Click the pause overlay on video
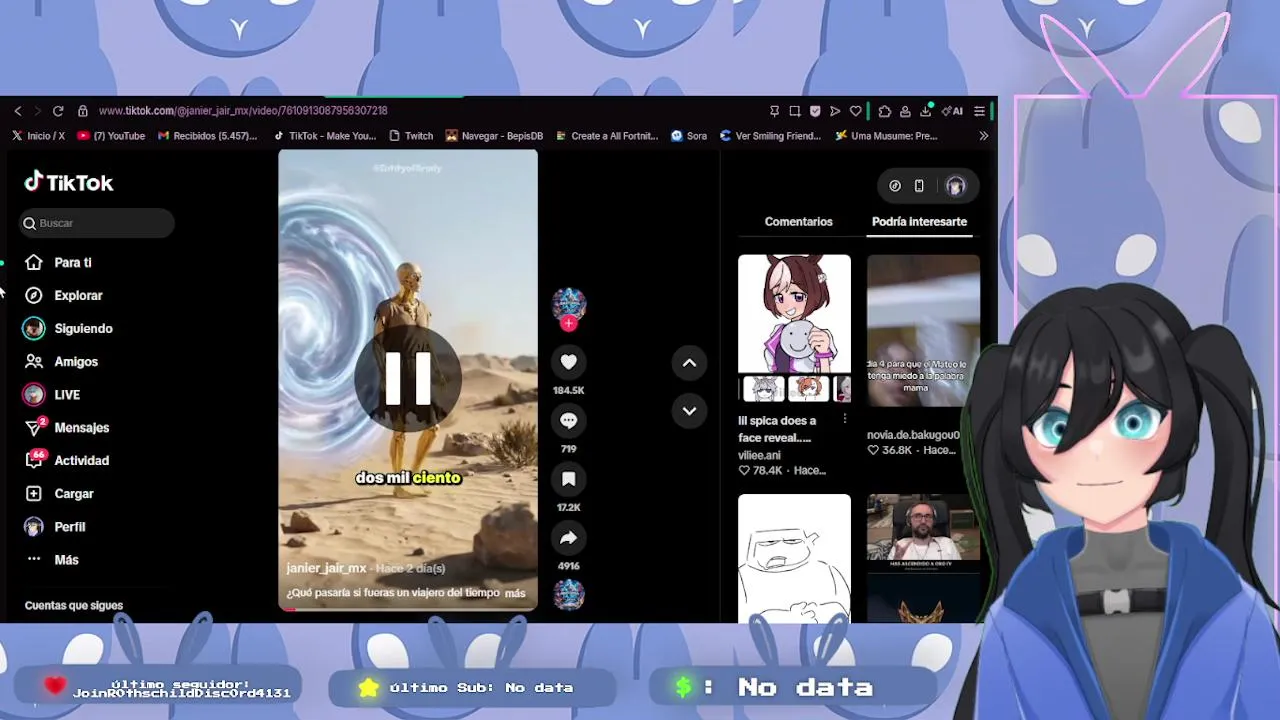1280x720 pixels. coord(408,379)
